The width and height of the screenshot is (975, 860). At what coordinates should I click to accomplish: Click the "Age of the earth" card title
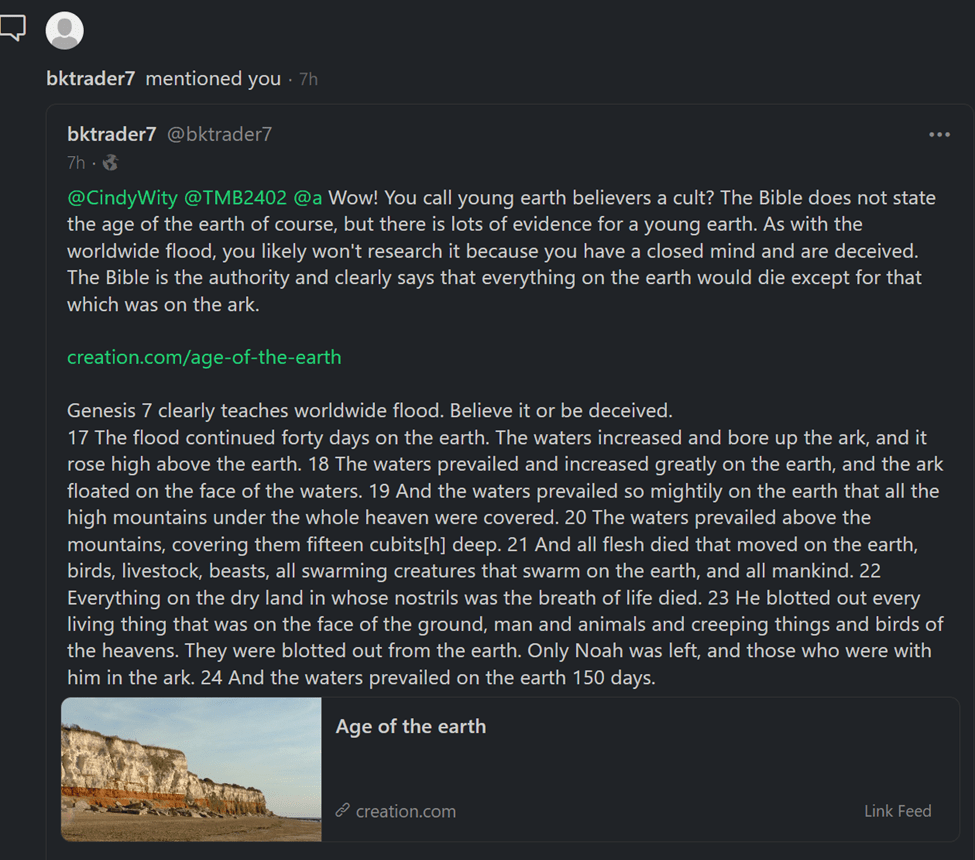coord(410,727)
